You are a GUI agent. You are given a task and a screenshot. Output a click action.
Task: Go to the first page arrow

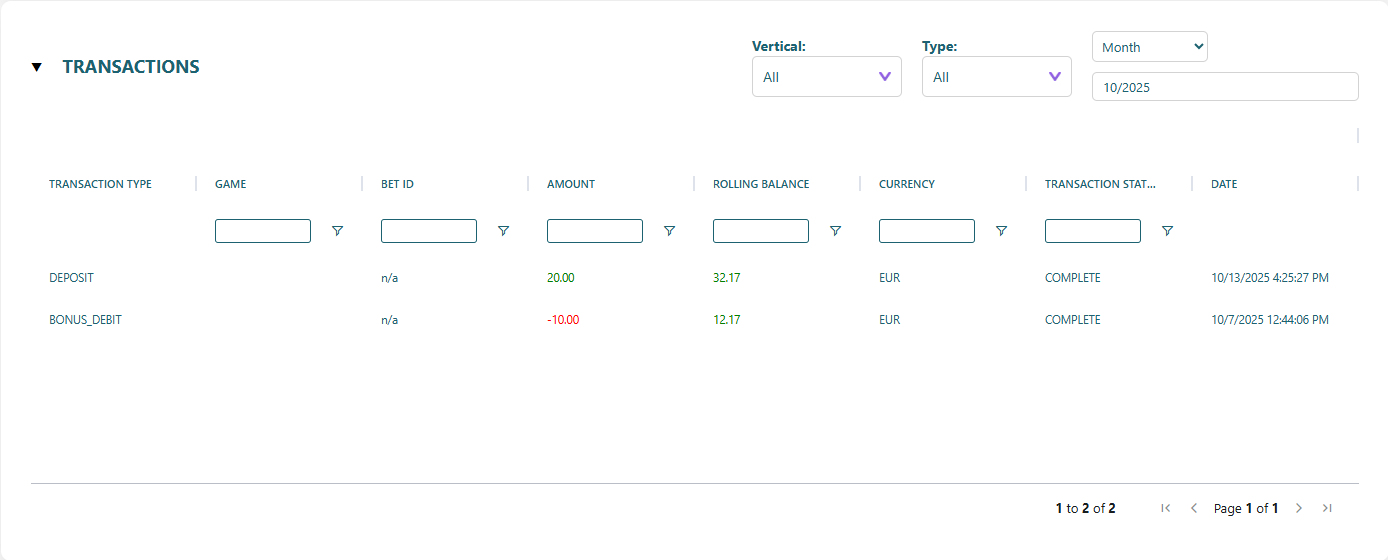point(1165,508)
